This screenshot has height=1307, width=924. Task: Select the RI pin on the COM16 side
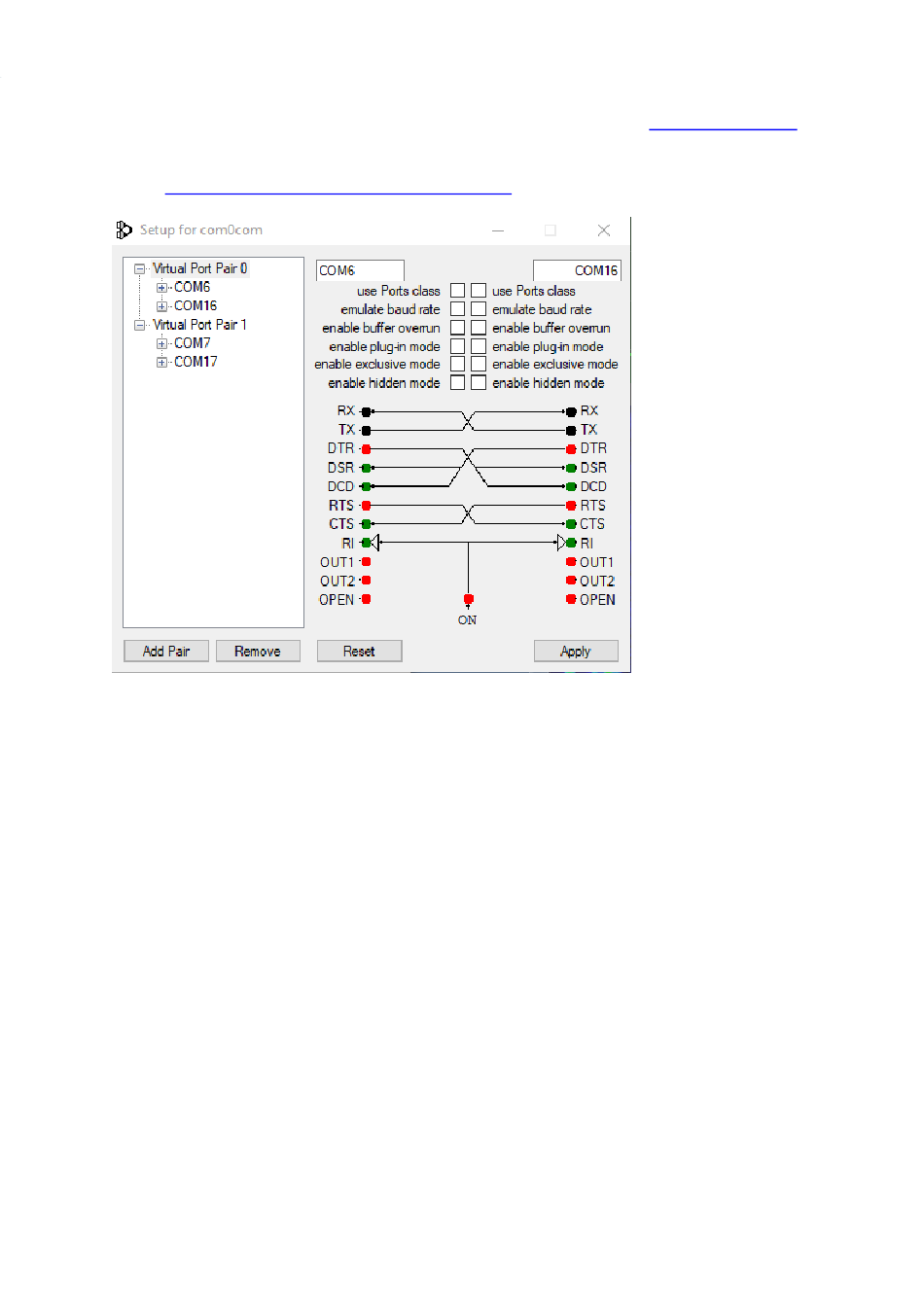click(571, 543)
